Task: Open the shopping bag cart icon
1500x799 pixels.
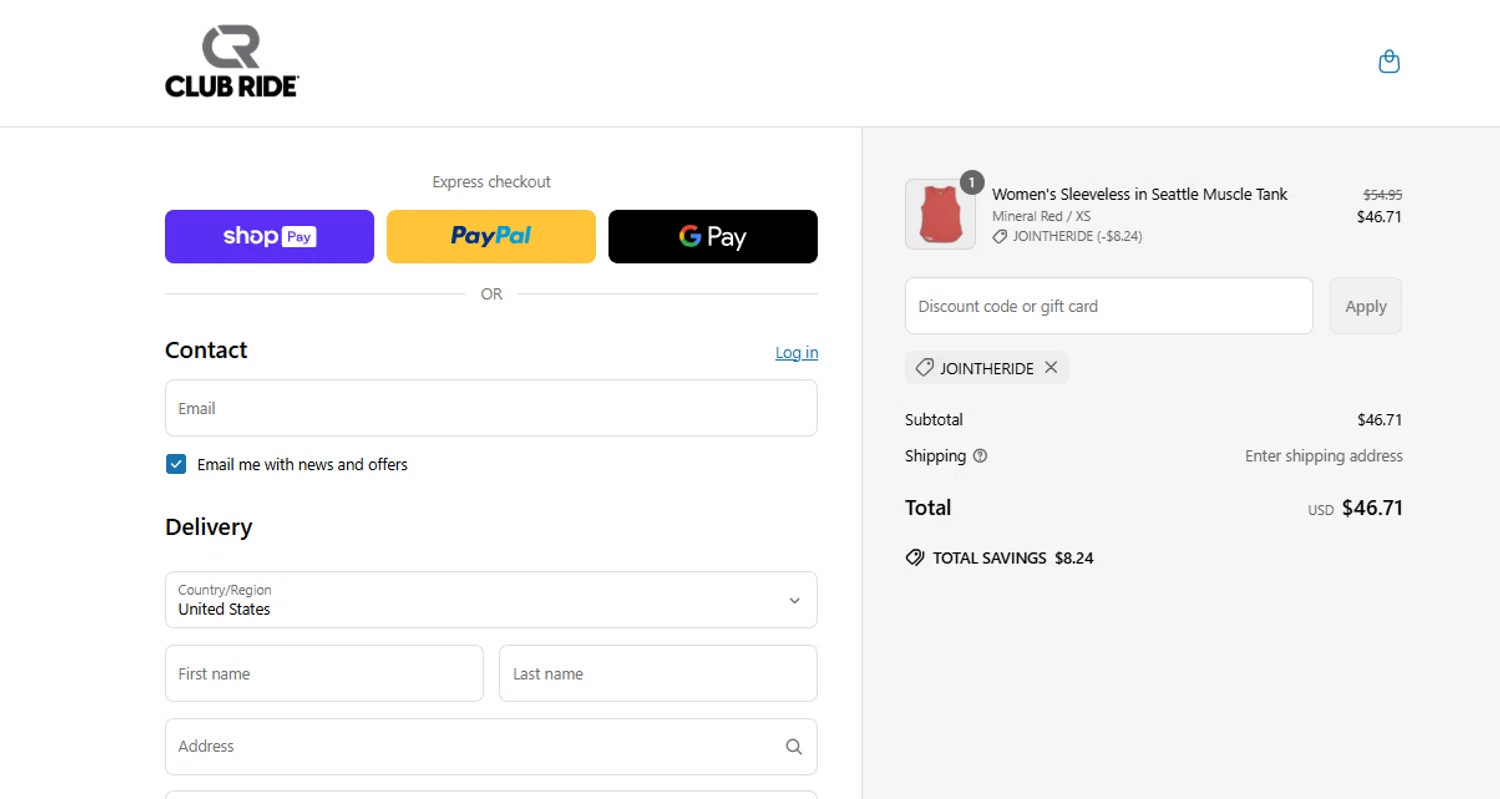Action: tap(1389, 62)
